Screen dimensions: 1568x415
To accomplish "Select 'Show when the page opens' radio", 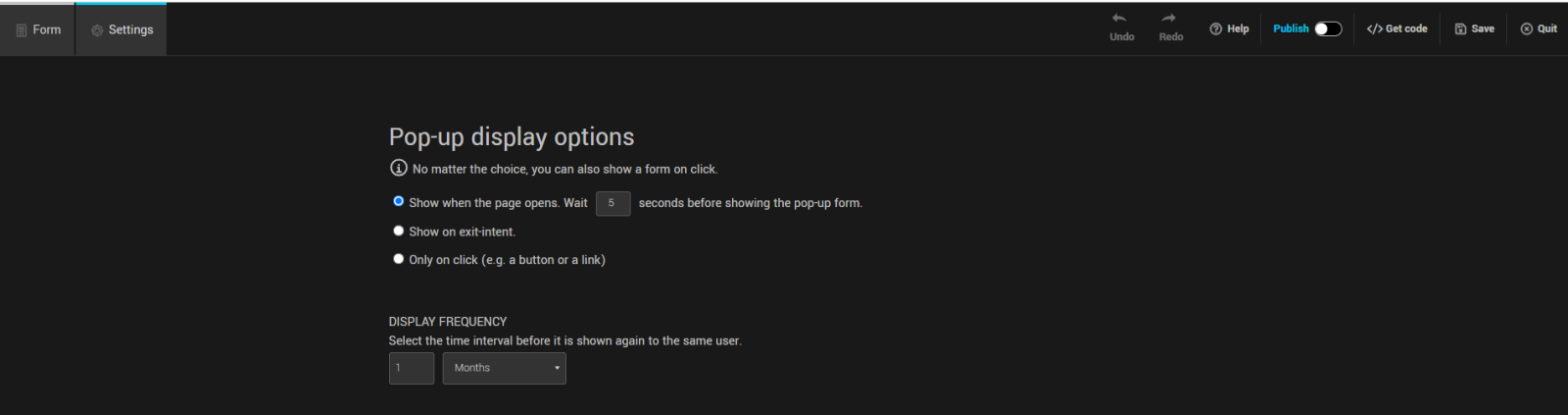I will tap(399, 201).
